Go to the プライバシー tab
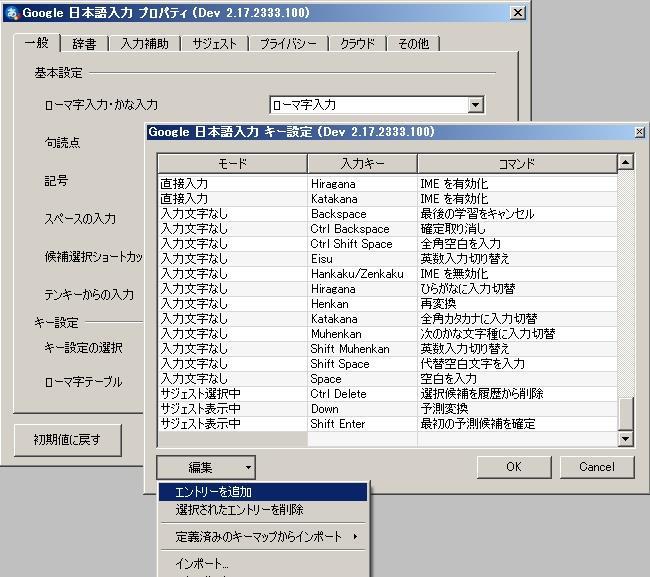Screen dimensions: 650x577 pyautogui.click(x=288, y=44)
